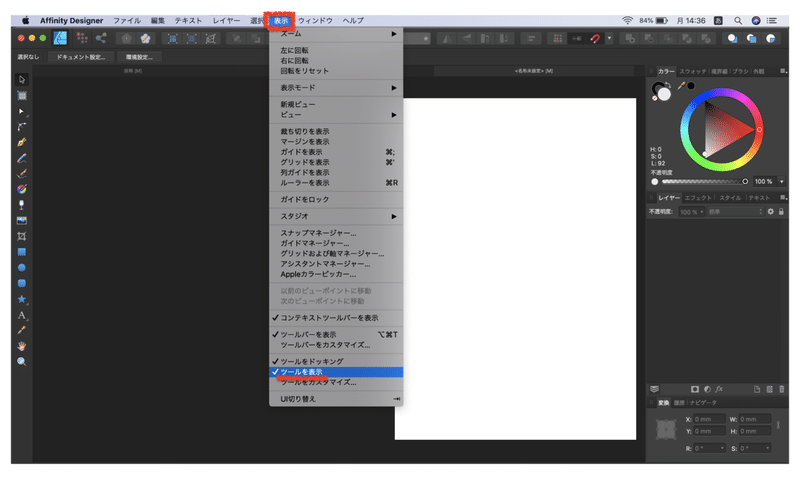Click the delete layer trash icon
Image resolution: width=800 pixels, height=479 pixels.
[x=781, y=389]
